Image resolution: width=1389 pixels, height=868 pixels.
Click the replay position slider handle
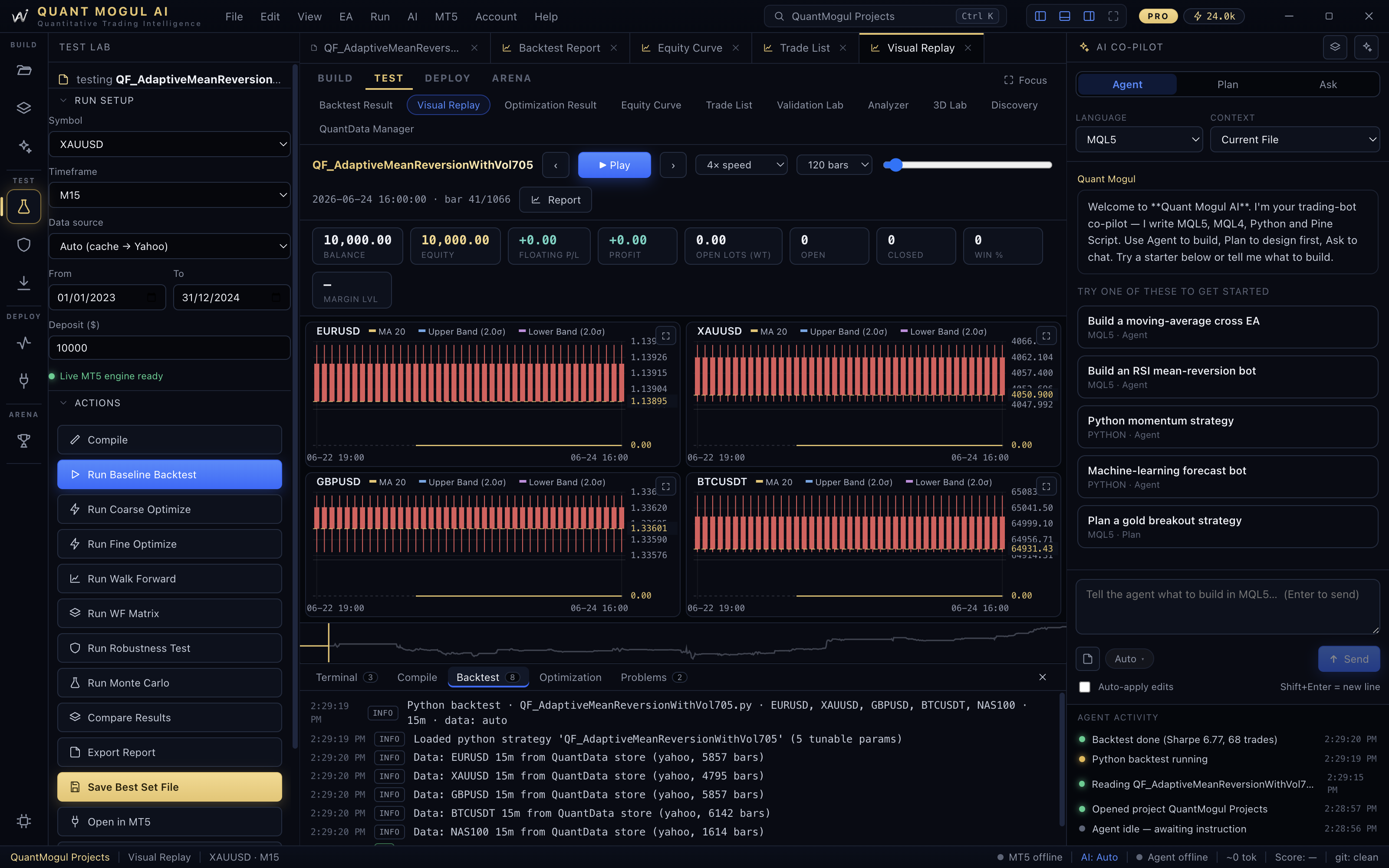coord(895,165)
